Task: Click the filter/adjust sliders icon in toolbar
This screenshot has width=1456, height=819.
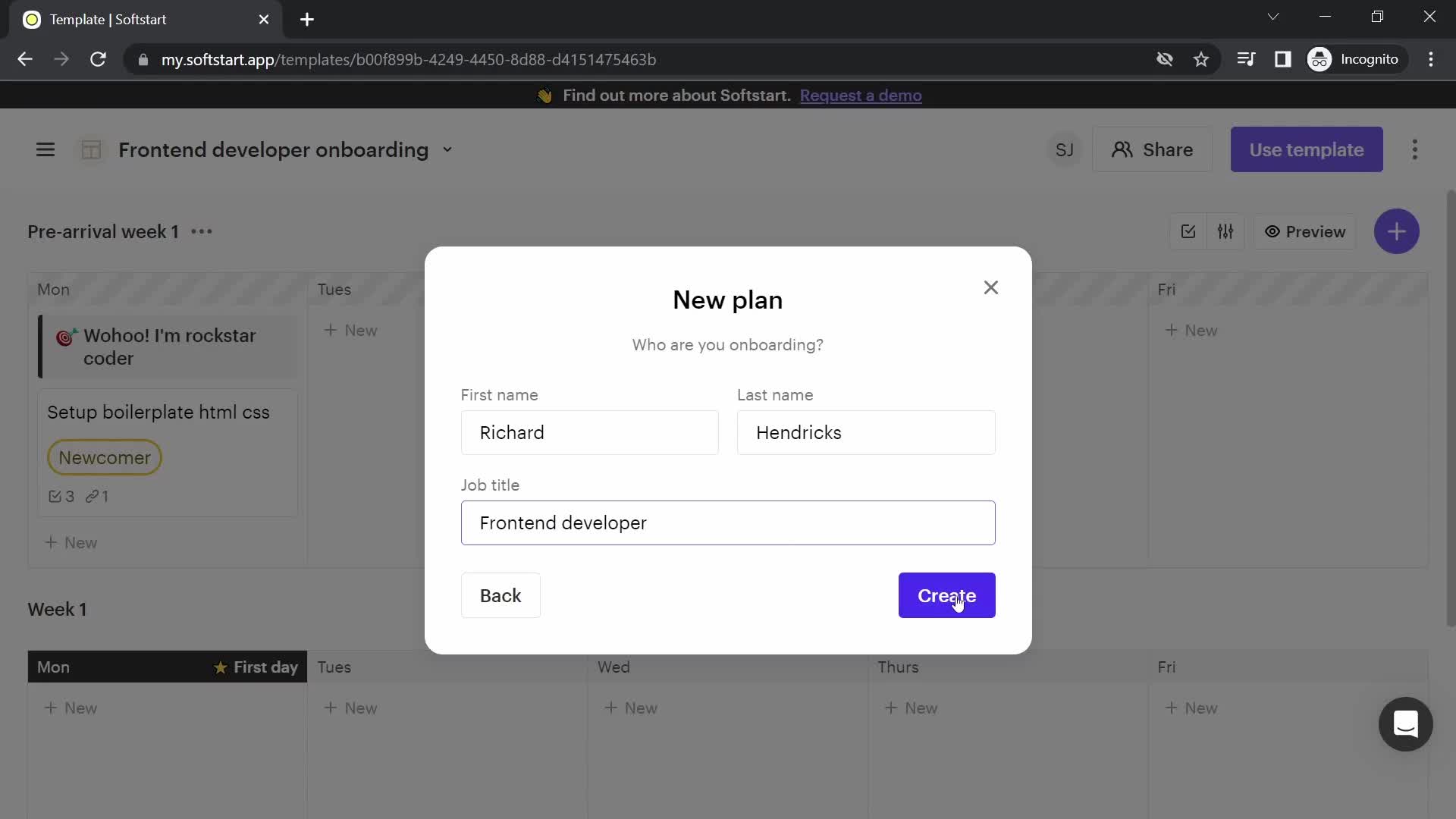Action: point(1227,231)
